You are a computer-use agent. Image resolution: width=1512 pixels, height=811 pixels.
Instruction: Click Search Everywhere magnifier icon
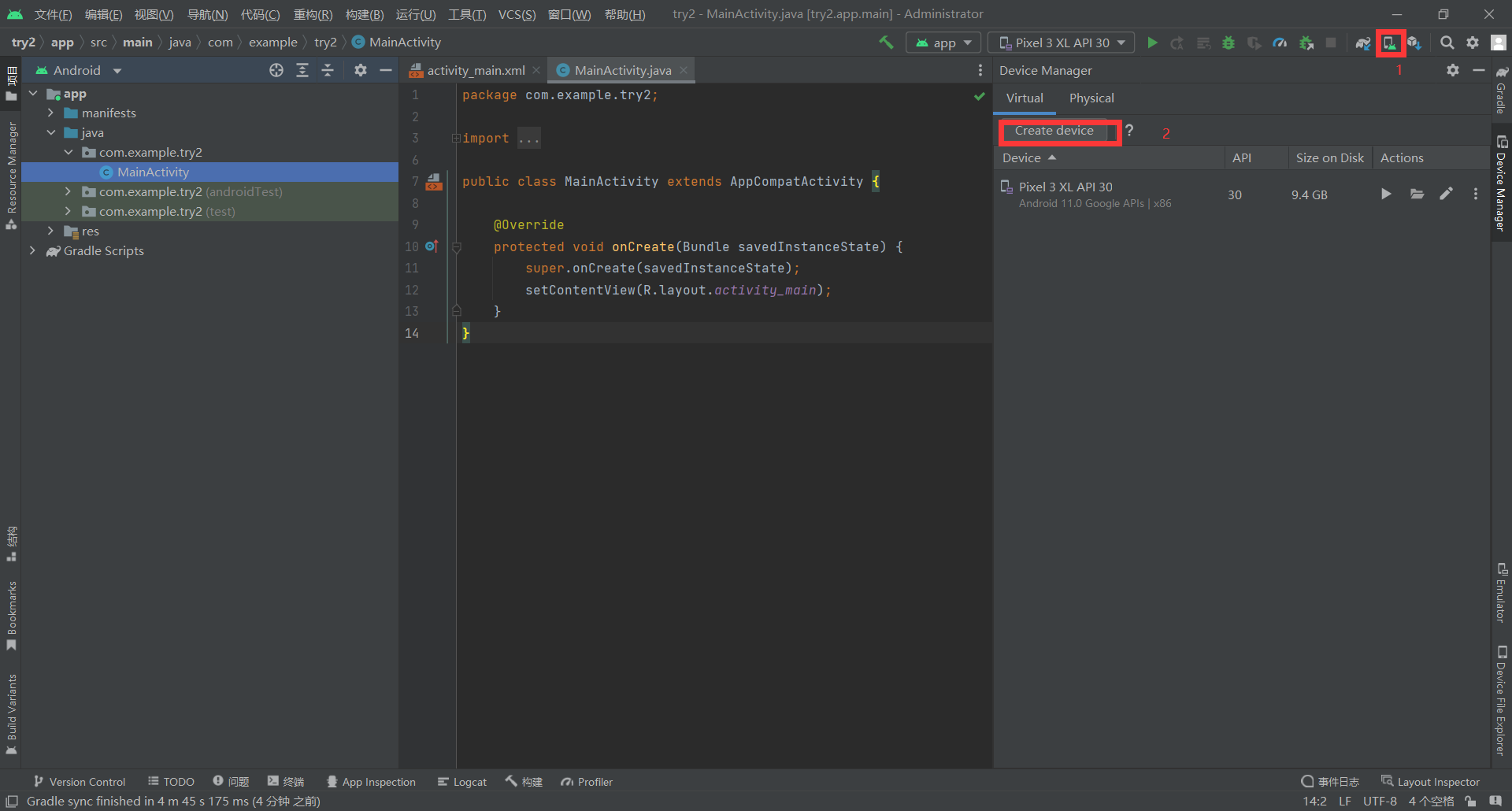(1447, 43)
